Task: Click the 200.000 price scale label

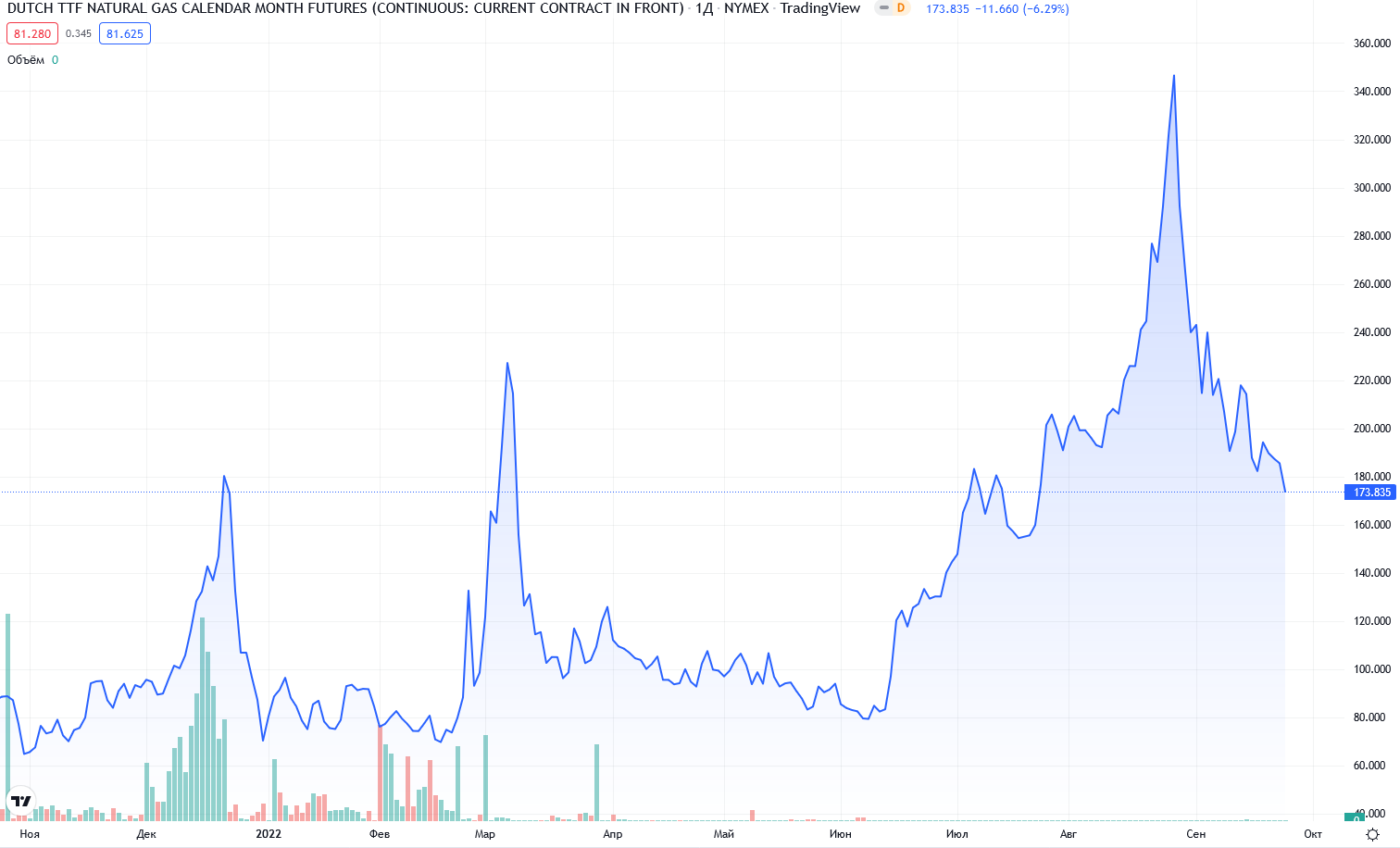Action: [1371, 429]
